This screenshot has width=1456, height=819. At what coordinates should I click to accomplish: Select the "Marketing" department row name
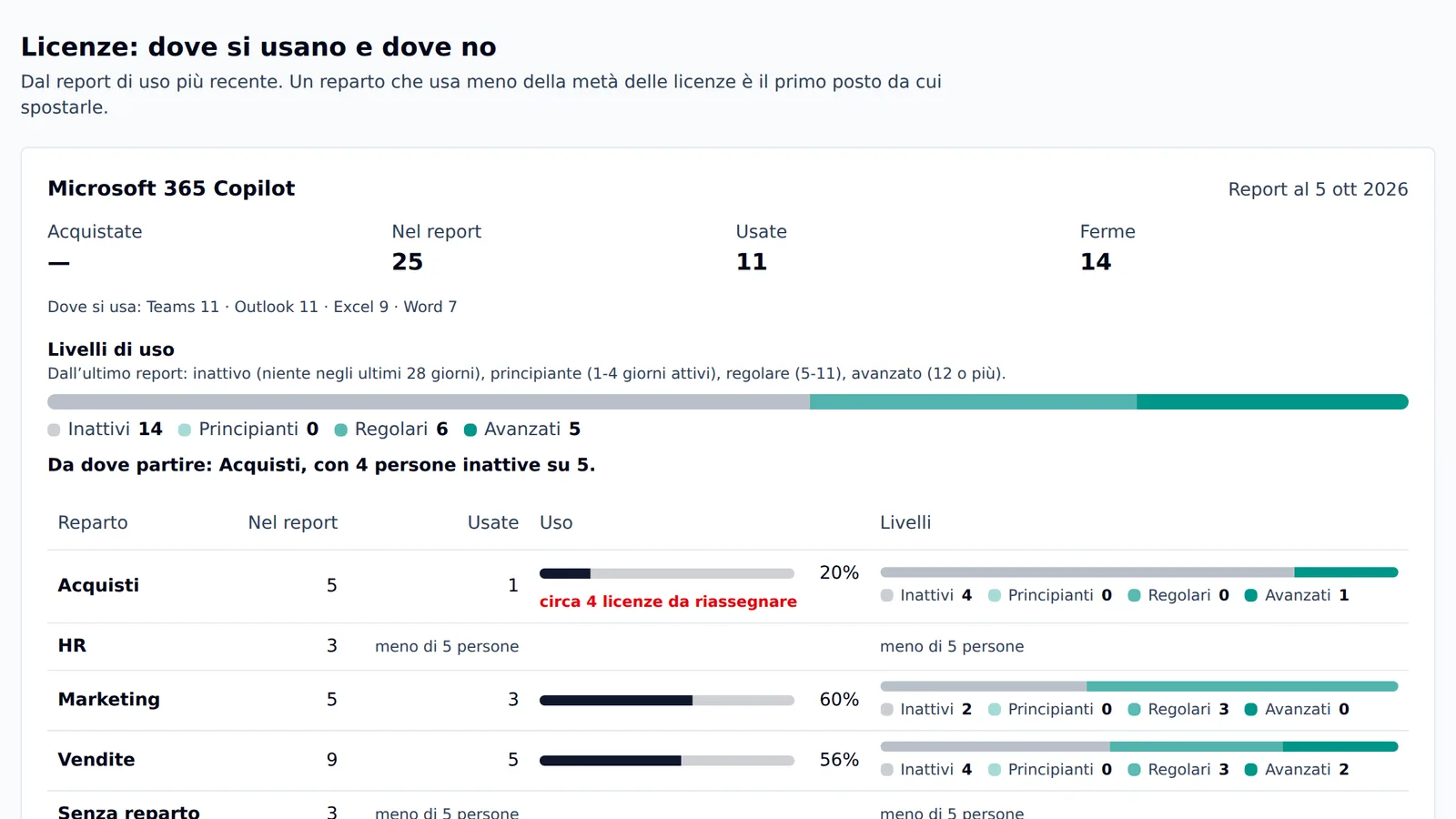pos(108,699)
